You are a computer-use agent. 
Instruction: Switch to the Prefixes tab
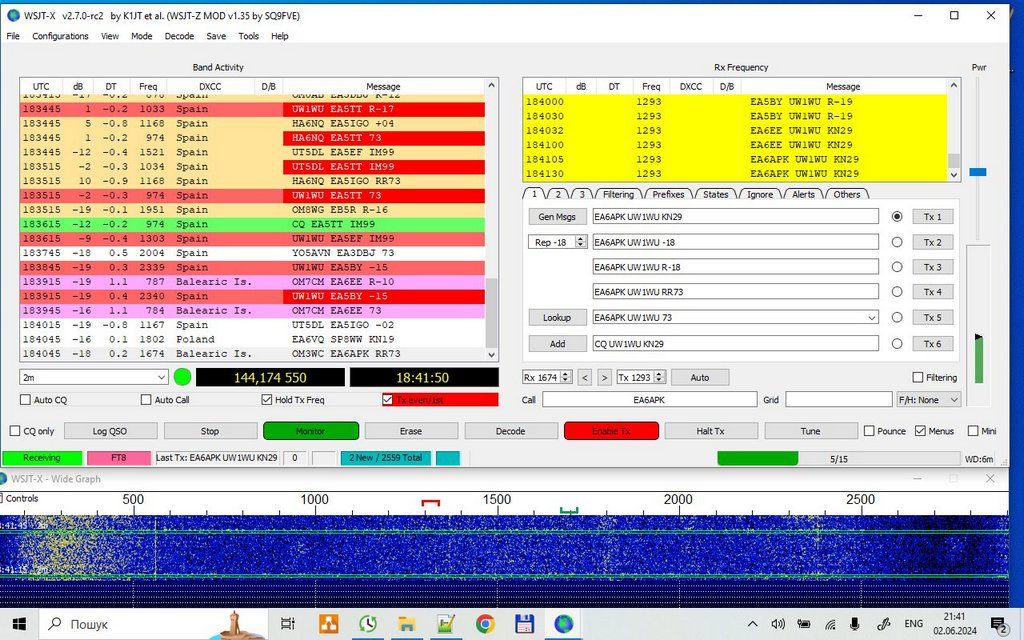point(668,194)
